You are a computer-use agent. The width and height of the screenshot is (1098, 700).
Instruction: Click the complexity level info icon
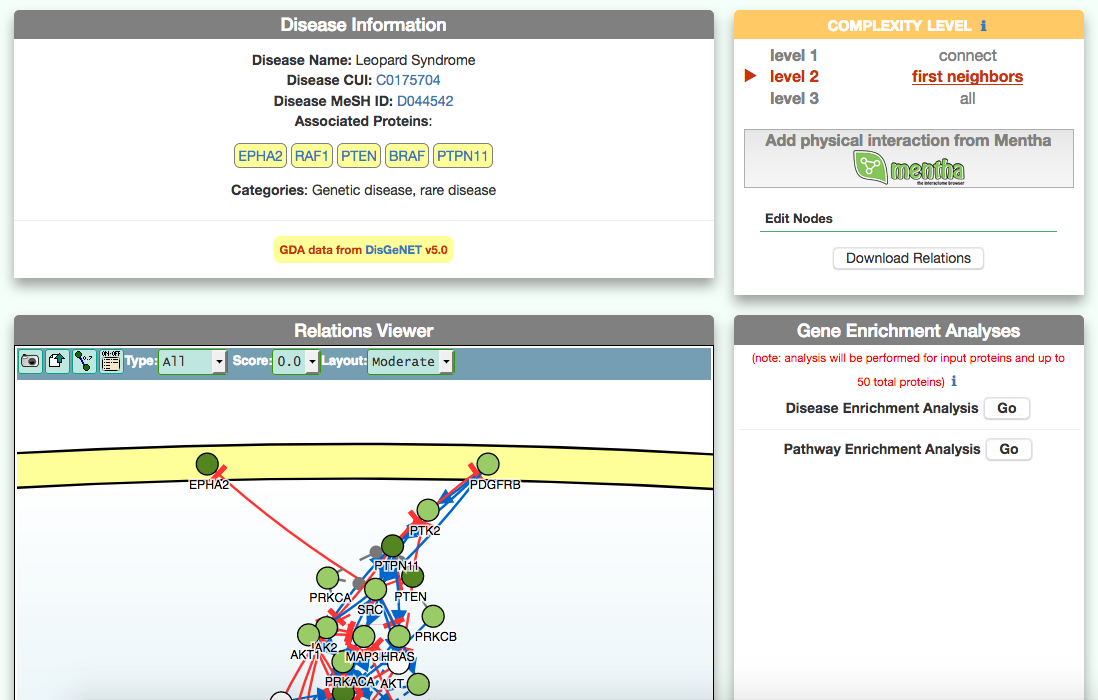pos(983,26)
